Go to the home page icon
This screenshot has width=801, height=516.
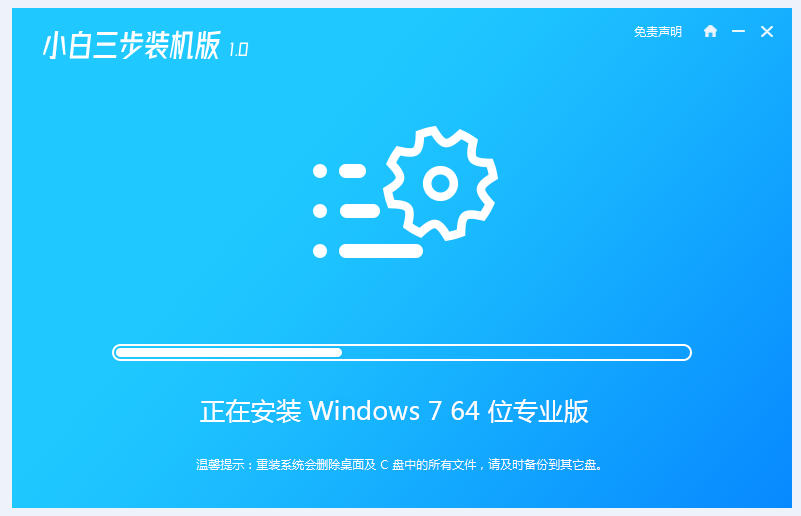pos(710,31)
